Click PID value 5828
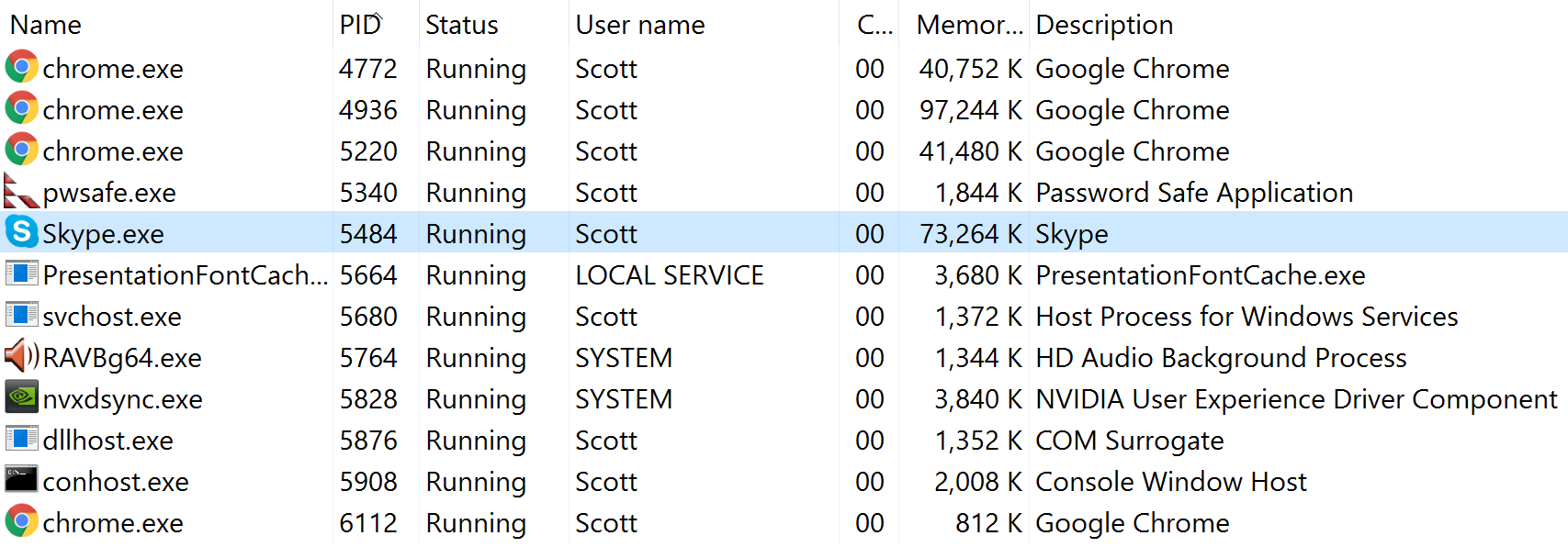This screenshot has height=547, width=1568. coord(368,399)
